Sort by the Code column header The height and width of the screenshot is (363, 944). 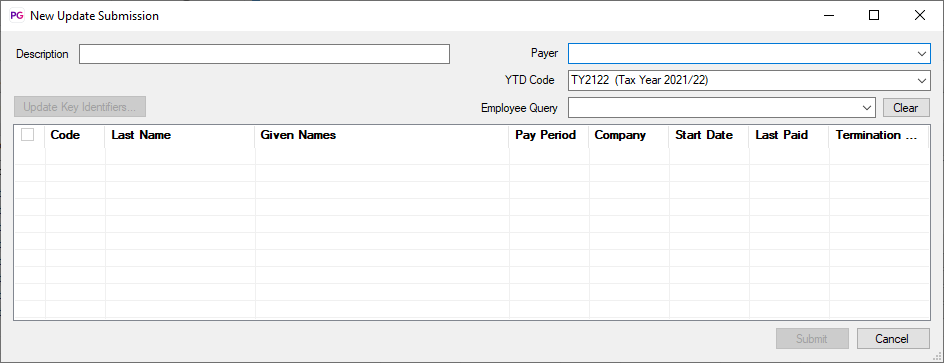[x=75, y=135]
